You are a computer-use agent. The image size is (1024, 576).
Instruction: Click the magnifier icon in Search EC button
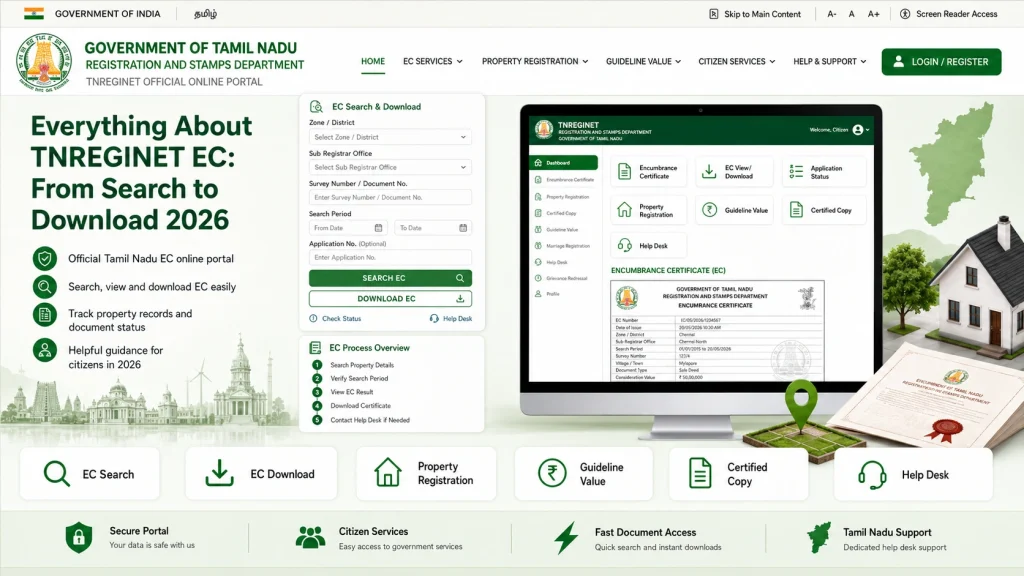460,278
